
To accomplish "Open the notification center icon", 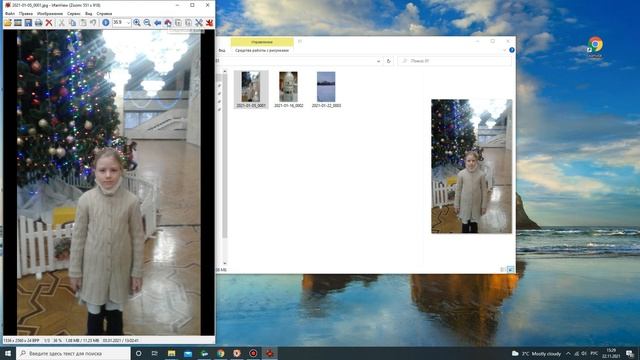I will pyautogui.click(x=630, y=353).
